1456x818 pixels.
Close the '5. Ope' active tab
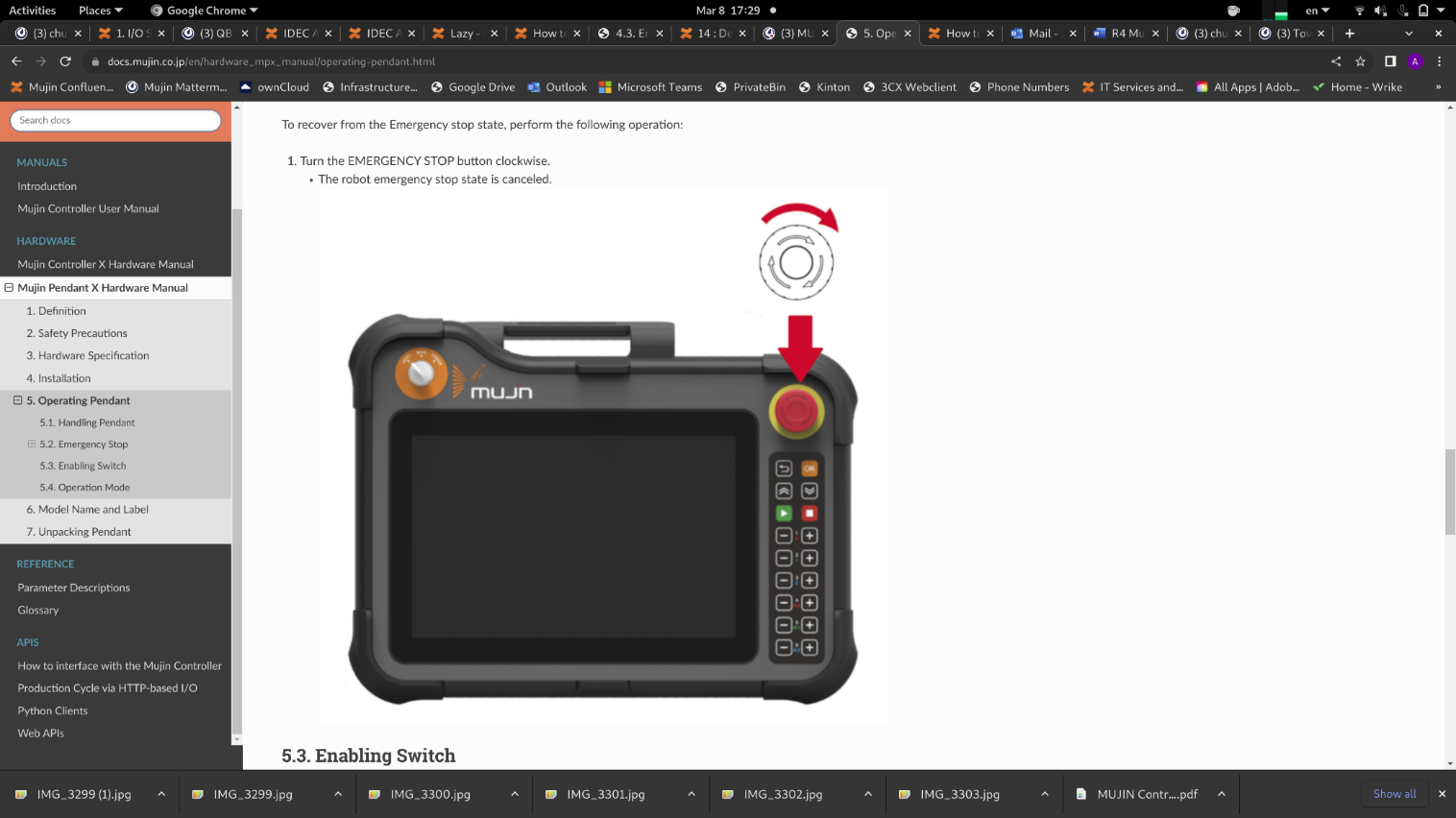point(908,33)
